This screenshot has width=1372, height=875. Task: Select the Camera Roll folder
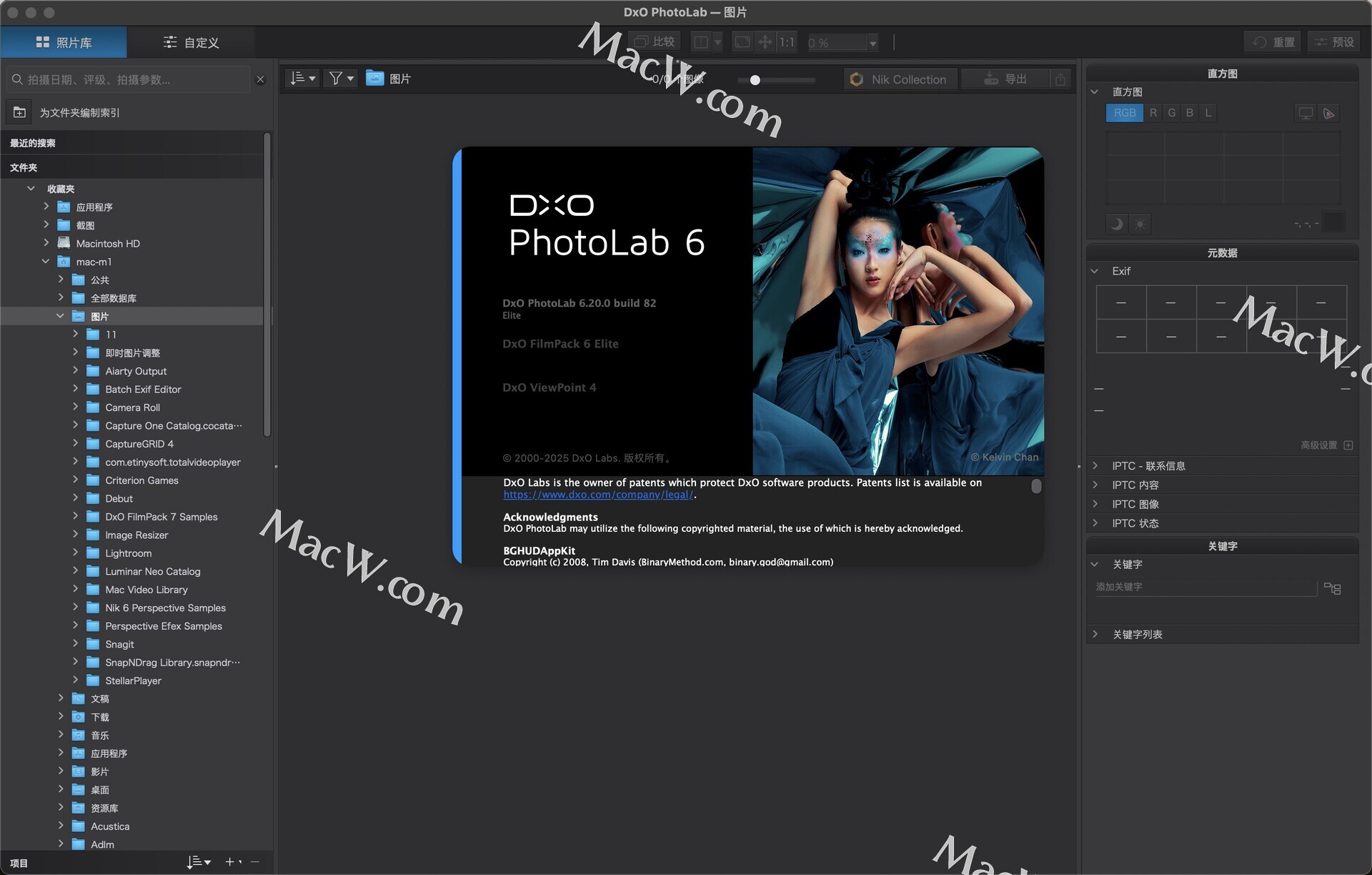point(132,407)
